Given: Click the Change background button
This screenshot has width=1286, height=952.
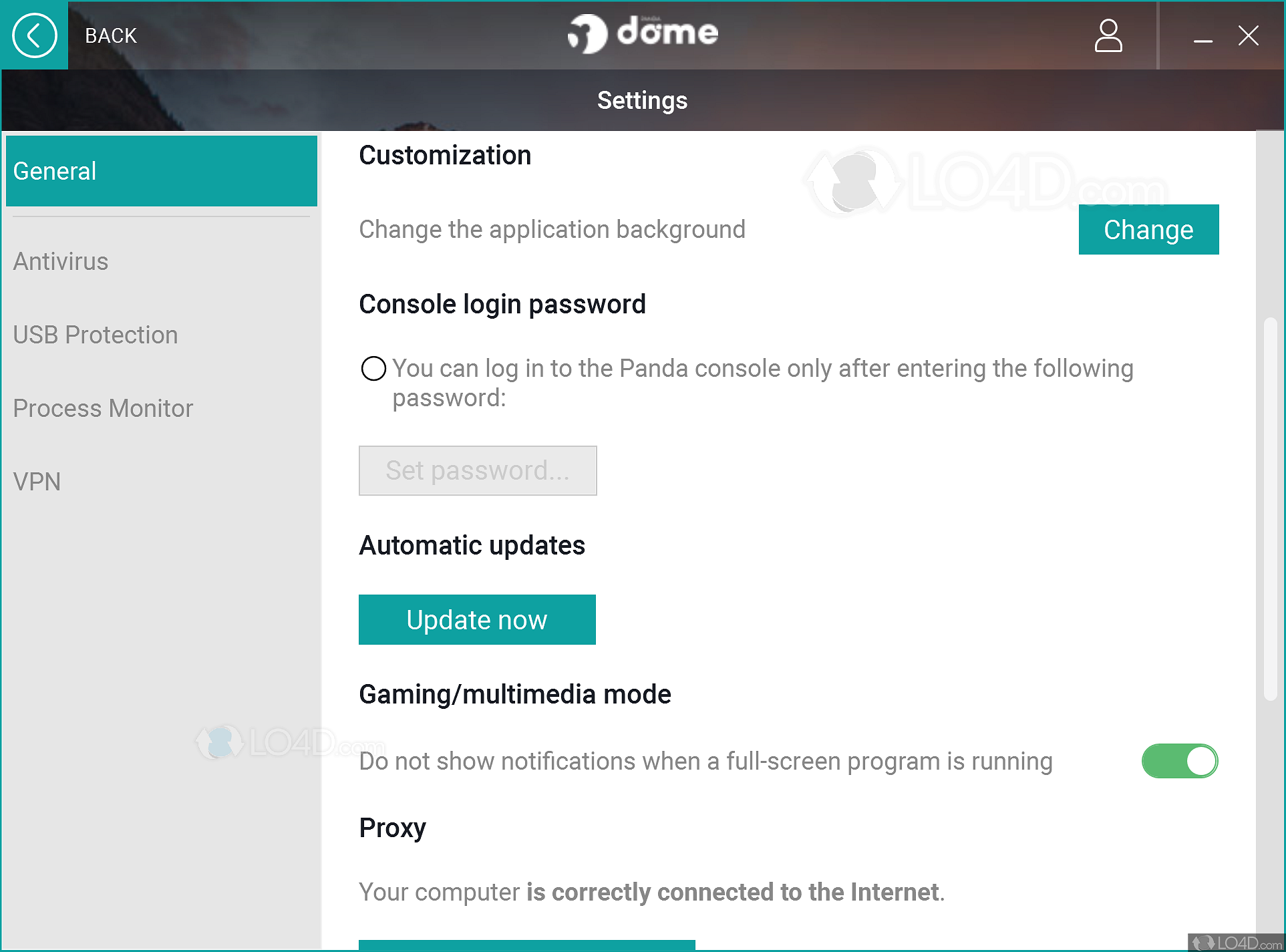Looking at the screenshot, I should pos(1148,230).
